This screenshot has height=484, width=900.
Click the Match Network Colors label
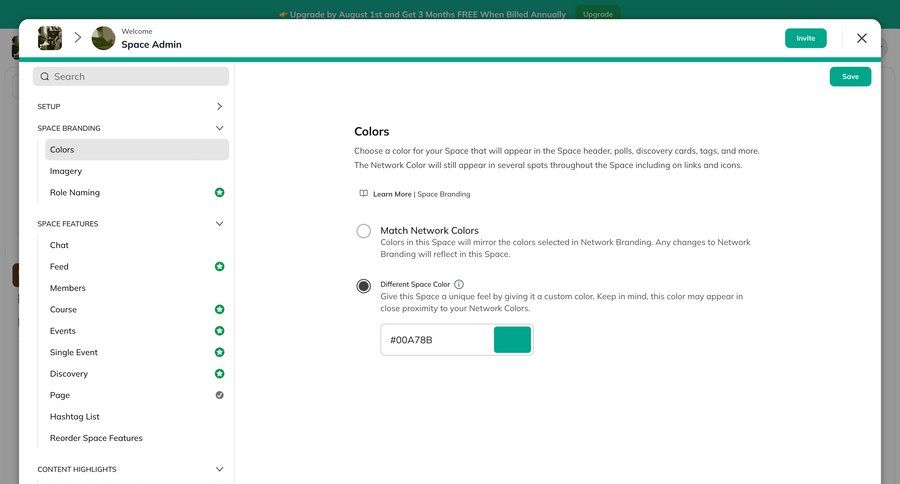tap(429, 230)
